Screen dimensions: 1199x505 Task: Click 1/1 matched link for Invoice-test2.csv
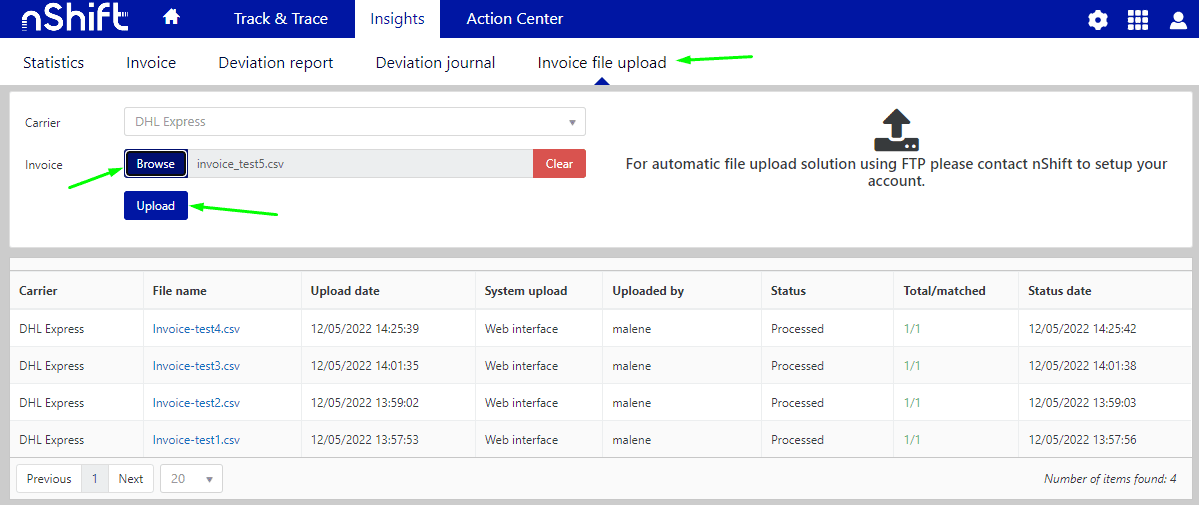pos(911,403)
